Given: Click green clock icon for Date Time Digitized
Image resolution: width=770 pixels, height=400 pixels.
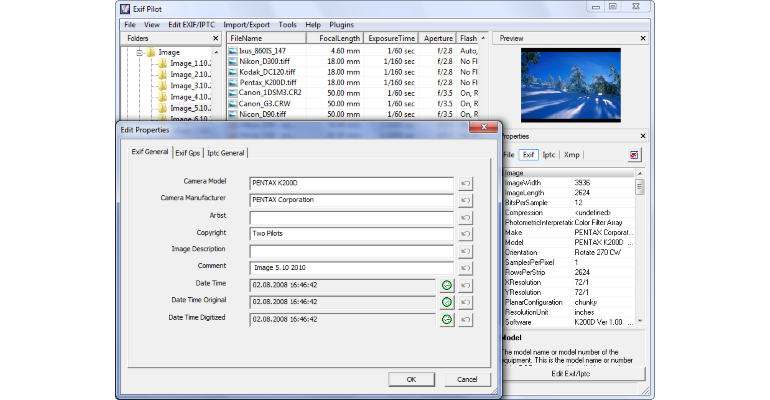Looking at the screenshot, I should 446,320.
